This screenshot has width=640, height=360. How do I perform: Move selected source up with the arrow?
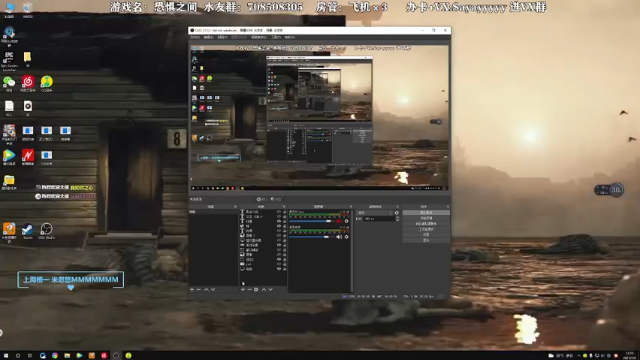264,289
